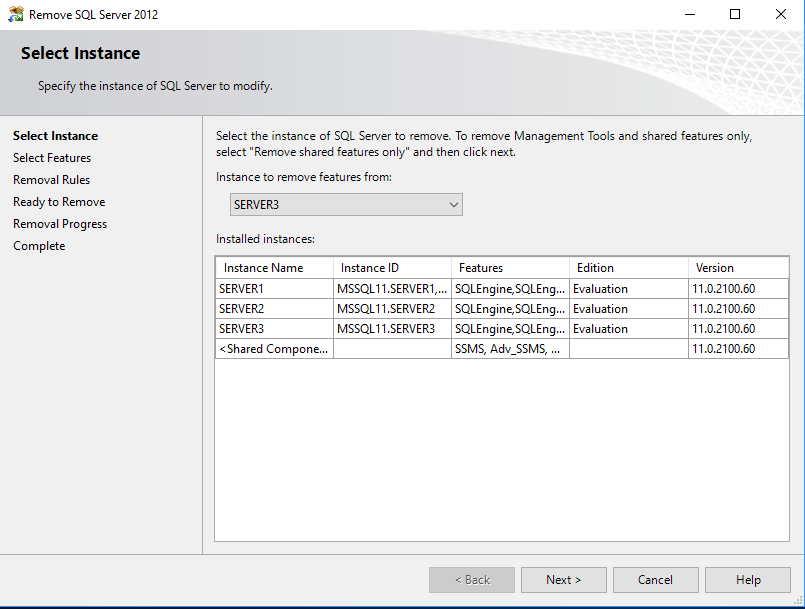This screenshot has height=609, width=805.
Task: Click the Removal Progress sidebar entry
Action: tap(59, 223)
